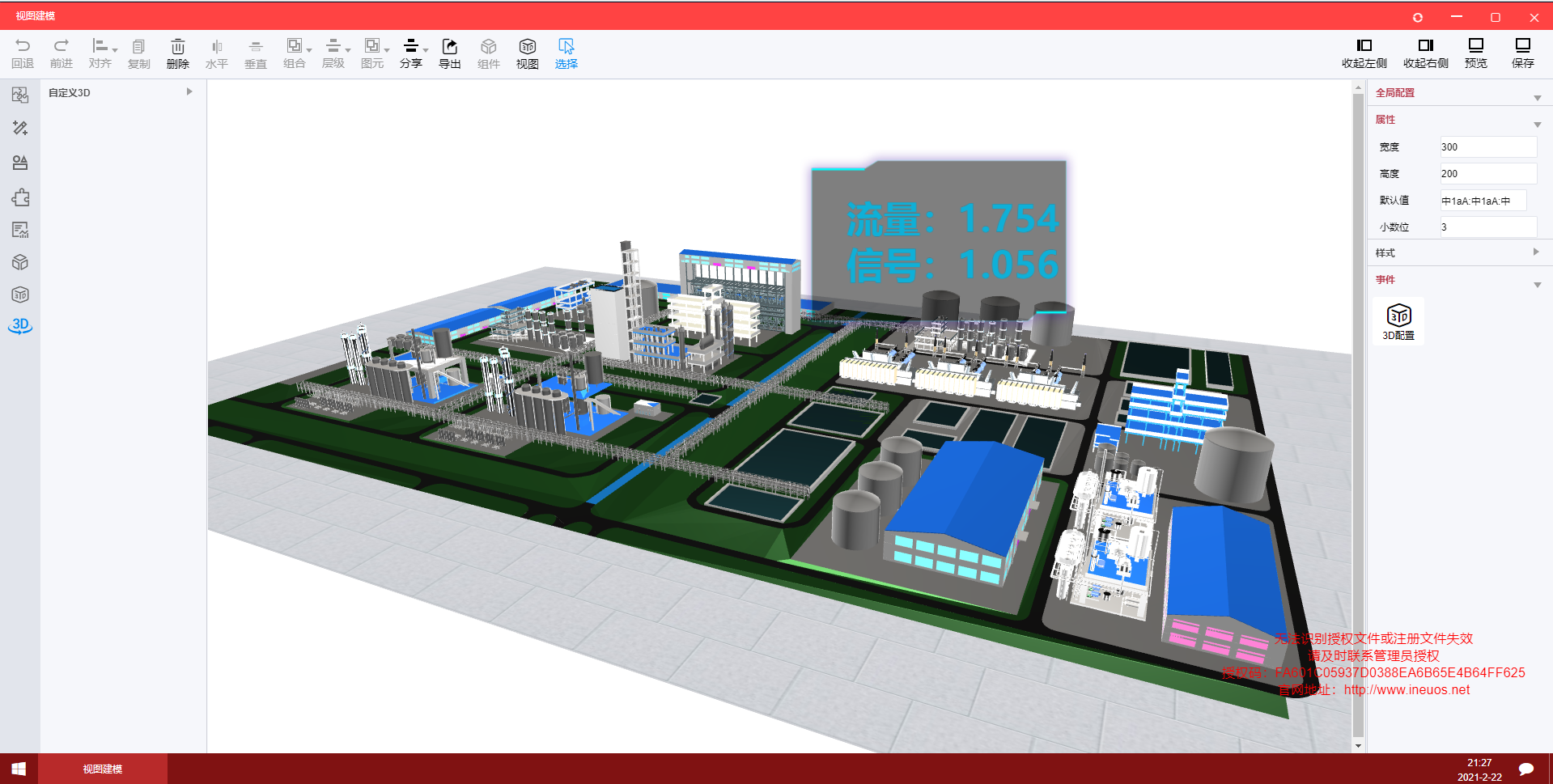Expand the 自定义3D tree item

click(x=189, y=92)
